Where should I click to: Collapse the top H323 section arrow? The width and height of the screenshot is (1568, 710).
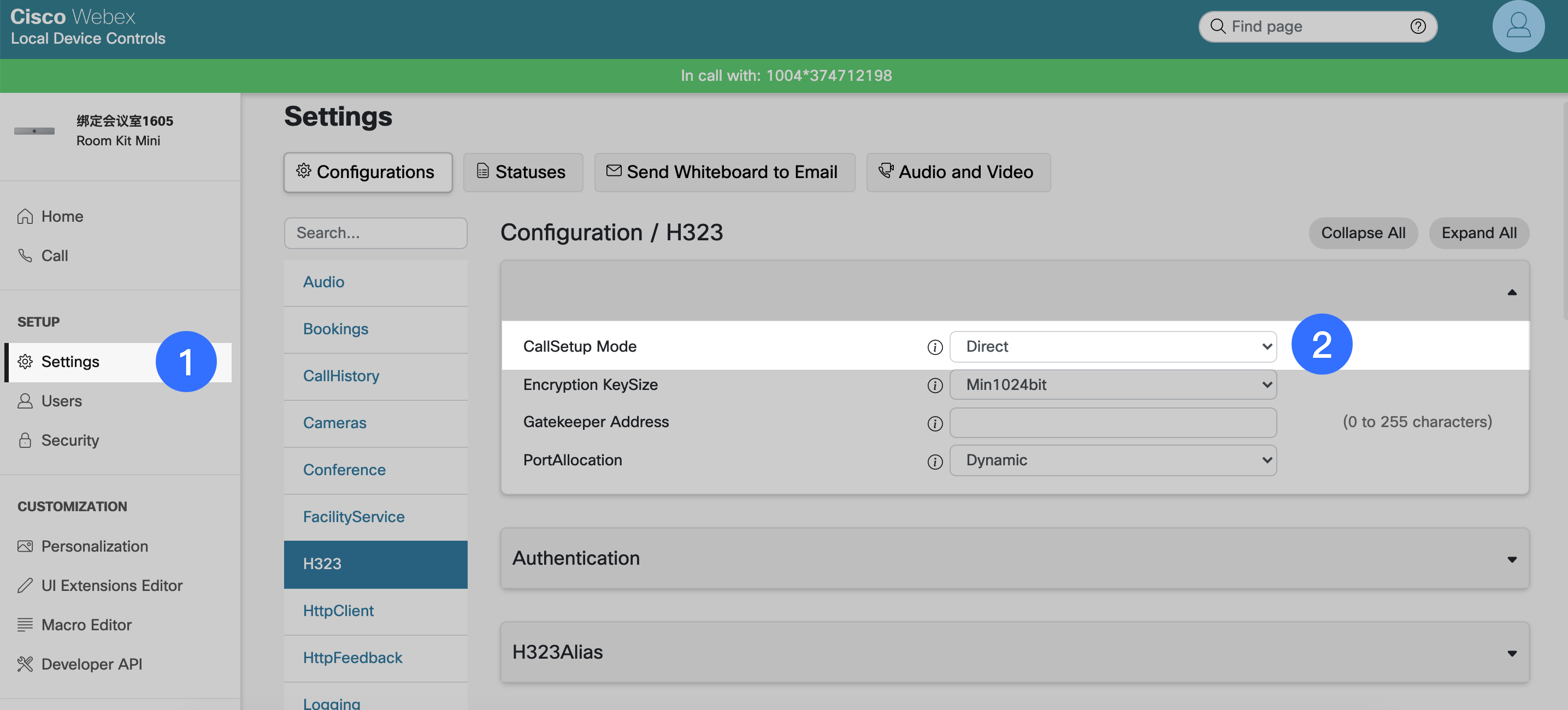pos(1511,292)
